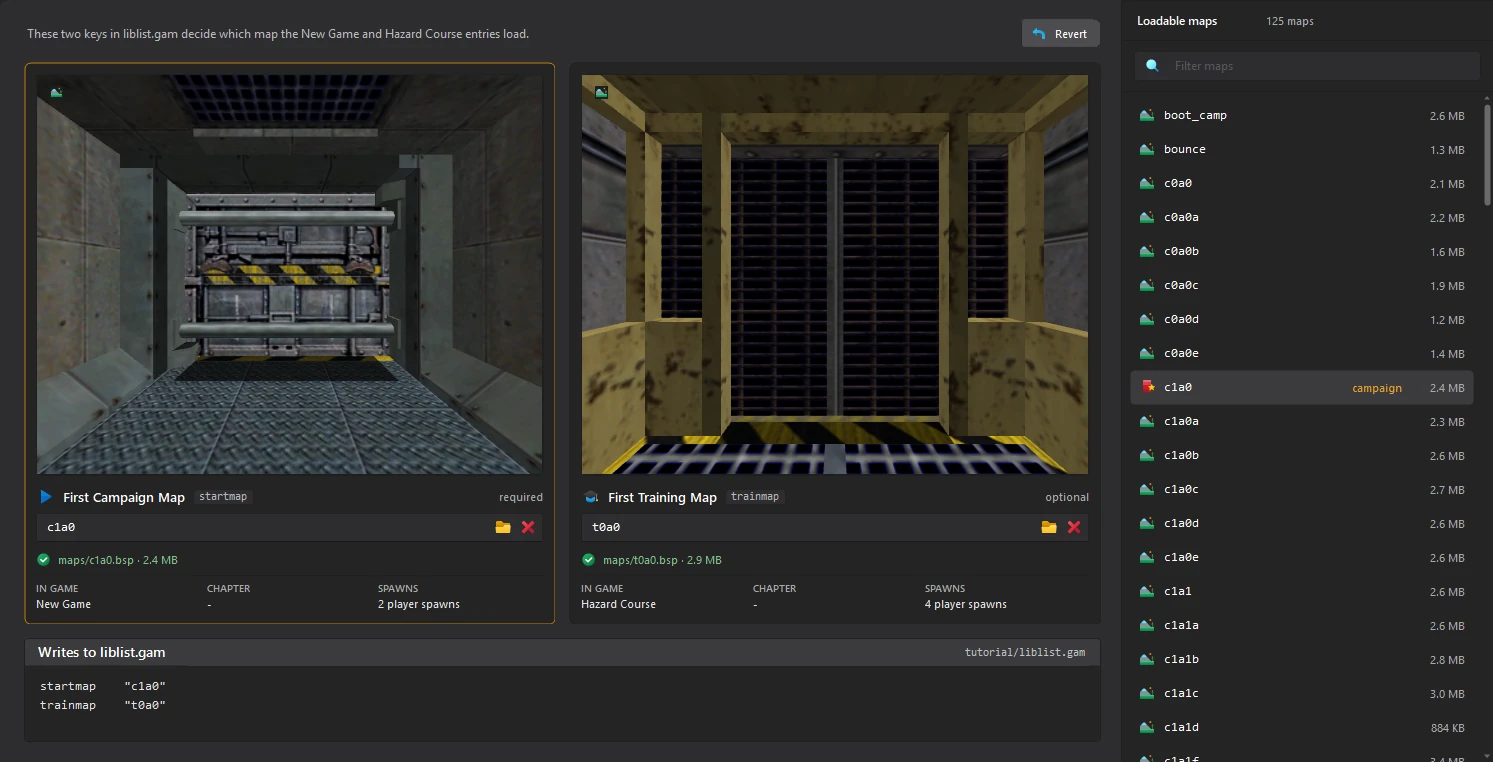Screen dimensions: 1493x762
Task: Clear the t0a0 trainmap with the red X
Action: pyautogui.click(x=1074, y=527)
